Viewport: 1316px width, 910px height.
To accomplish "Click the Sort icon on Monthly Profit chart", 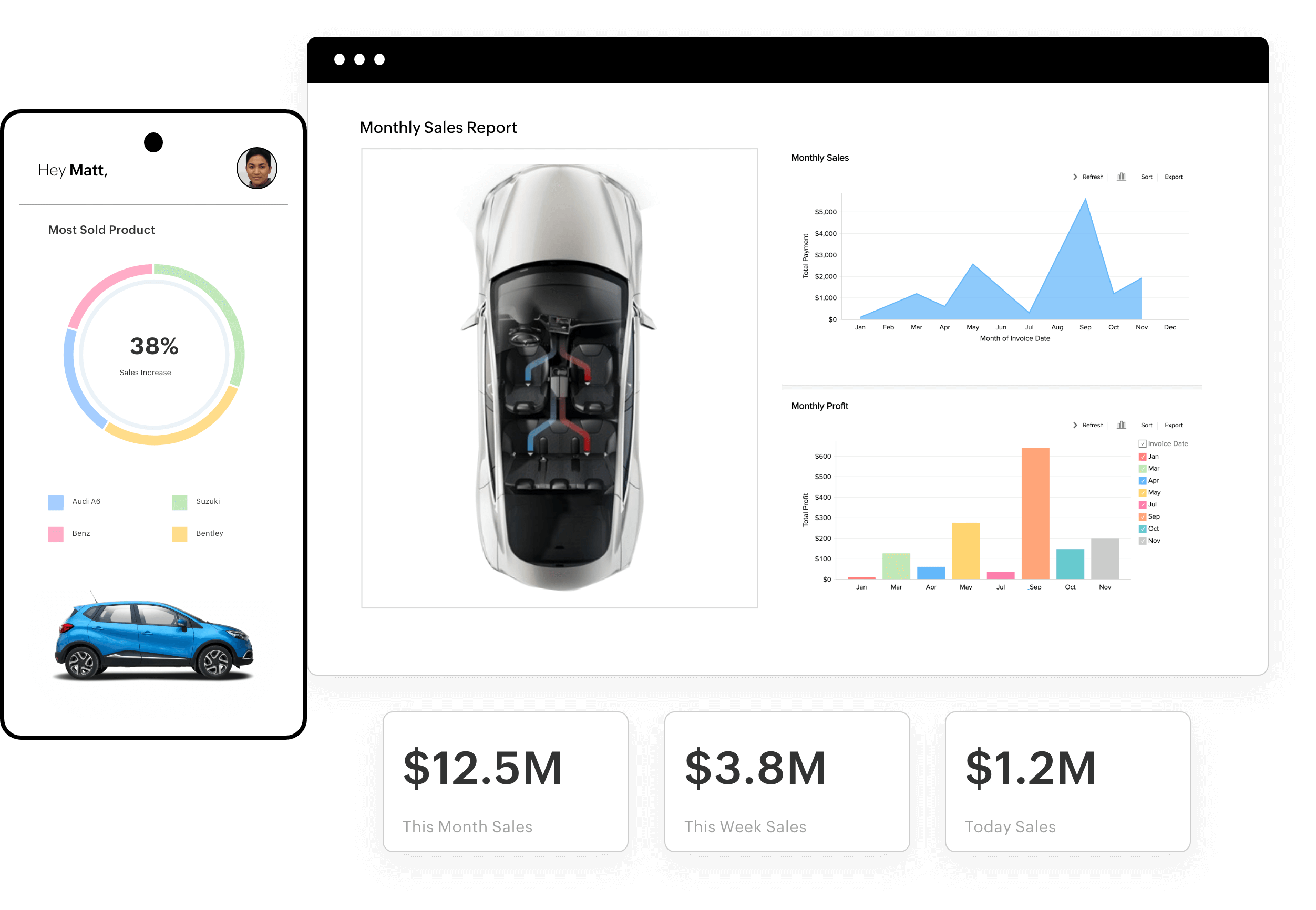I will click(1145, 423).
